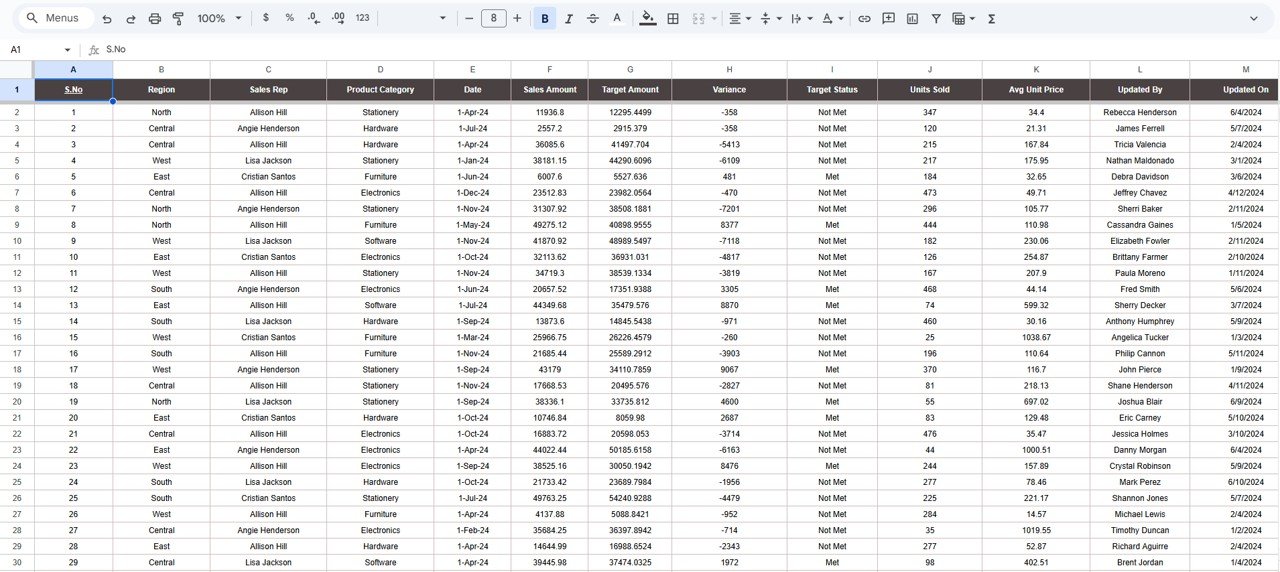This screenshot has height=572, width=1280.
Task: Open horizontal align dropdown
Action: coord(739,18)
